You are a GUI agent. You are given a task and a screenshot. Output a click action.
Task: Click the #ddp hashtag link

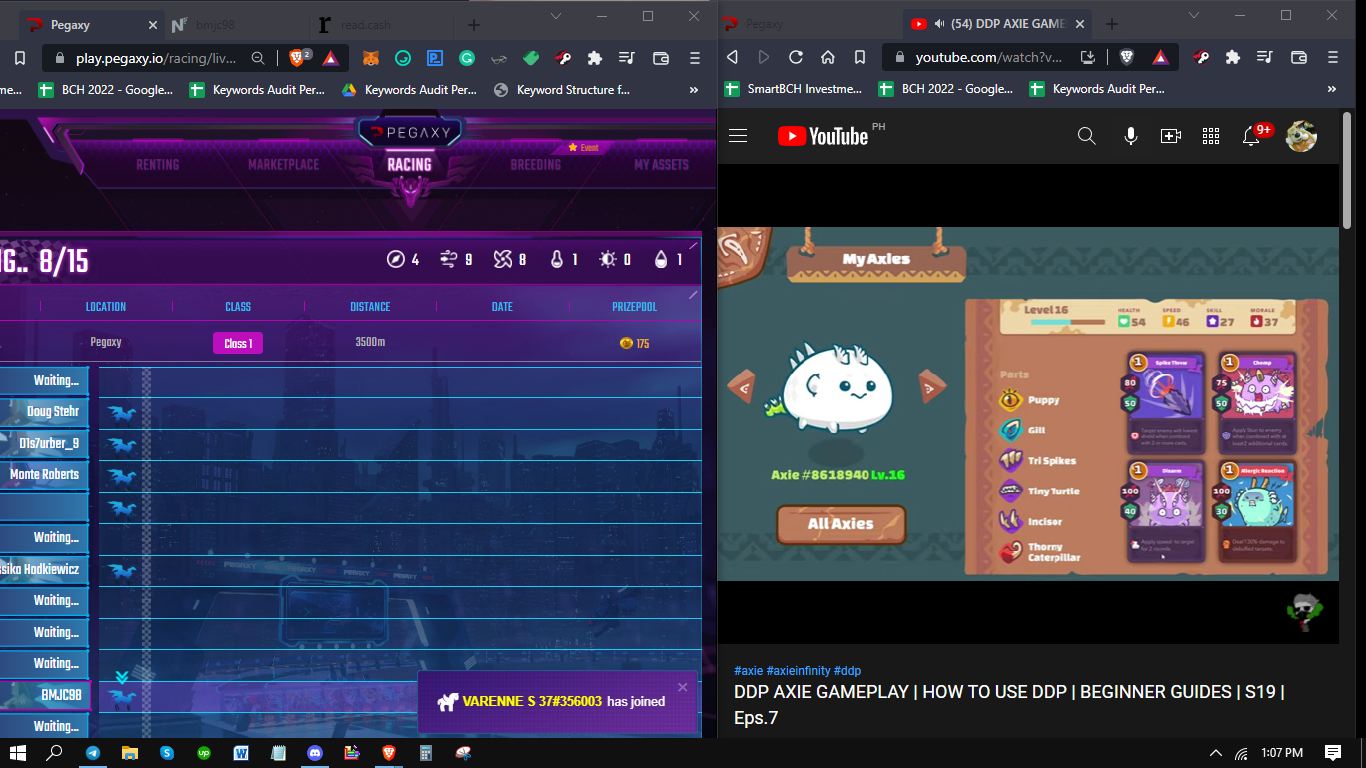(x=848, y=671)
